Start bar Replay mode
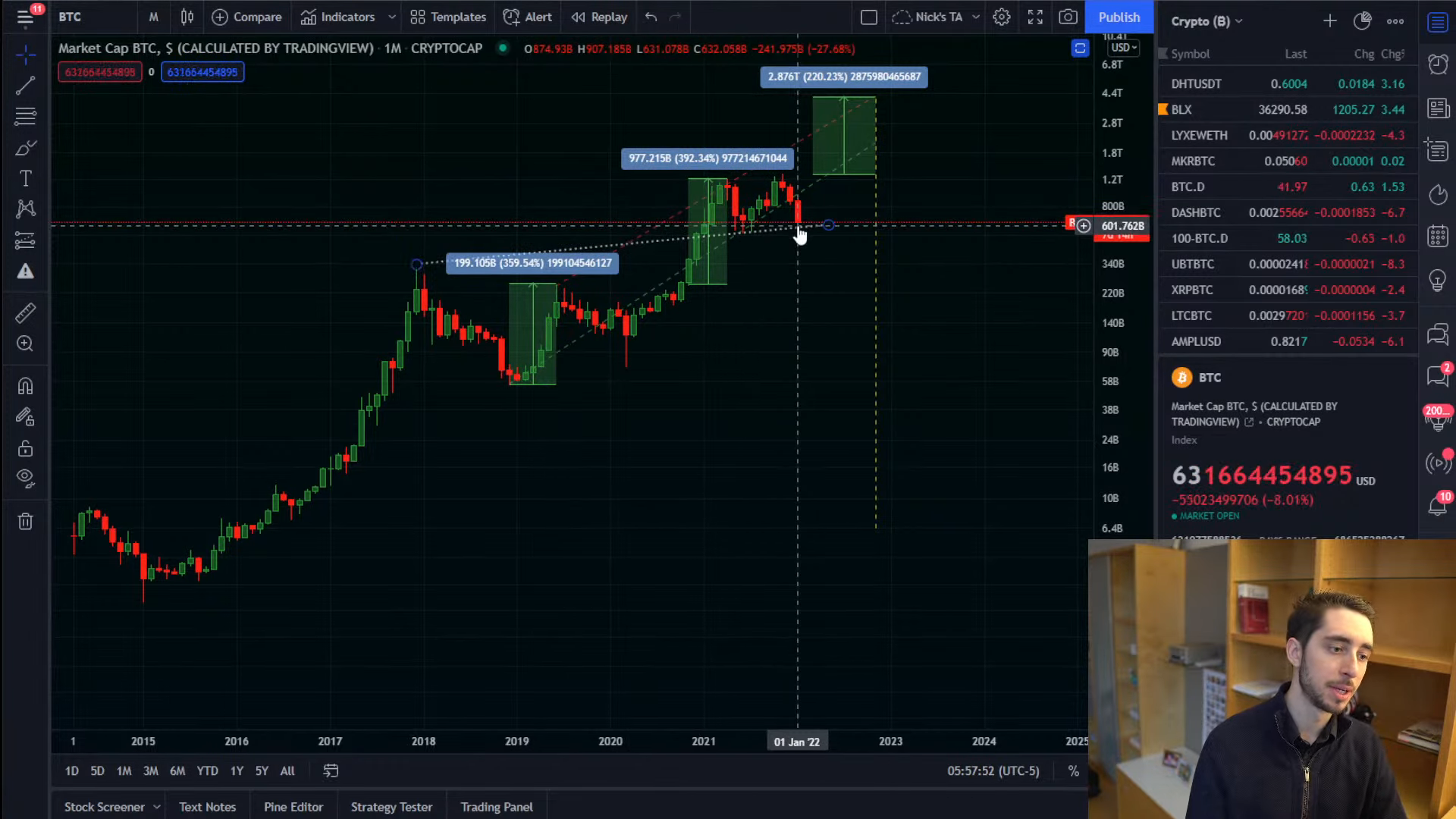1456x819 pixels. click(599, 17)
